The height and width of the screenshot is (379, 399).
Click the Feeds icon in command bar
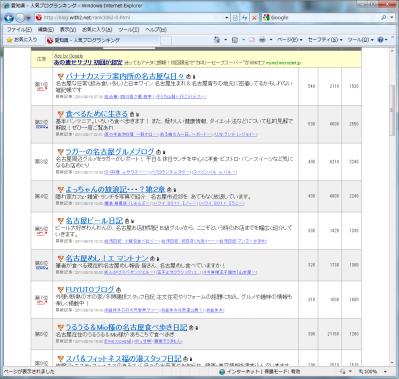(x=235, y=40)
